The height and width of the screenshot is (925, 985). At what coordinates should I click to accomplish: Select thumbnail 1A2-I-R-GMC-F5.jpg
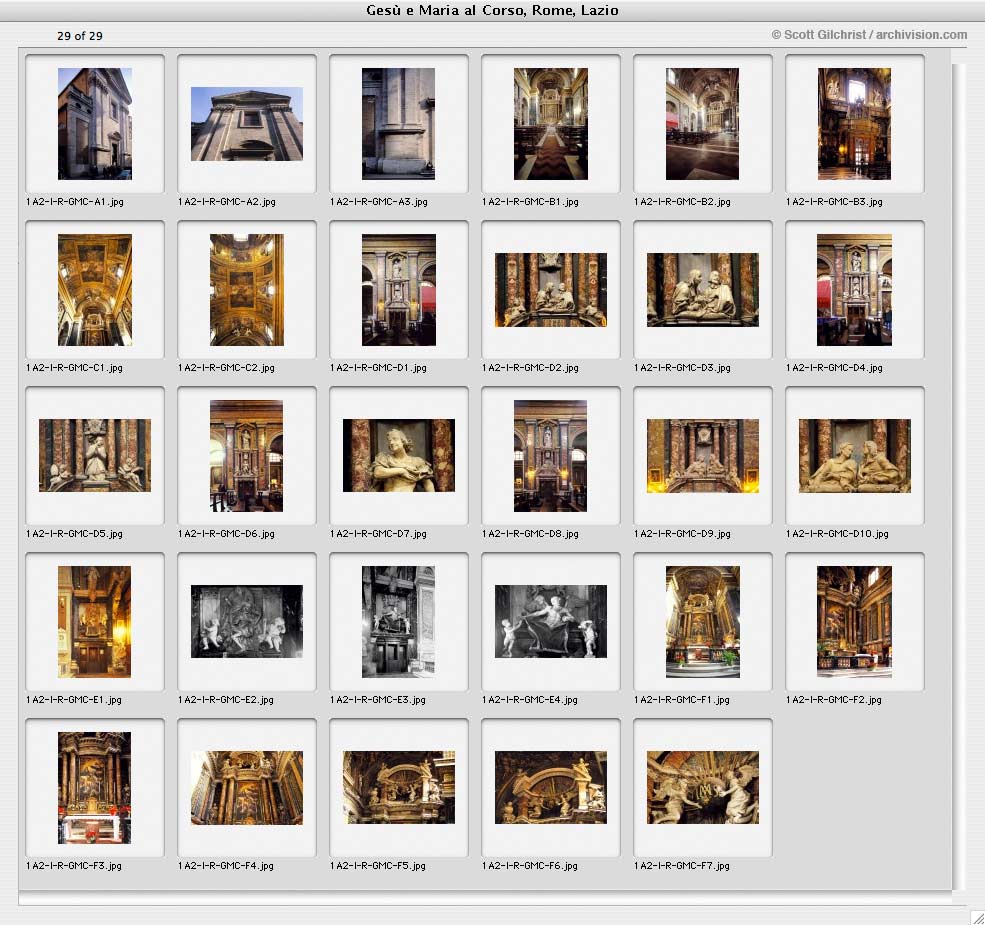coord(399,787)
